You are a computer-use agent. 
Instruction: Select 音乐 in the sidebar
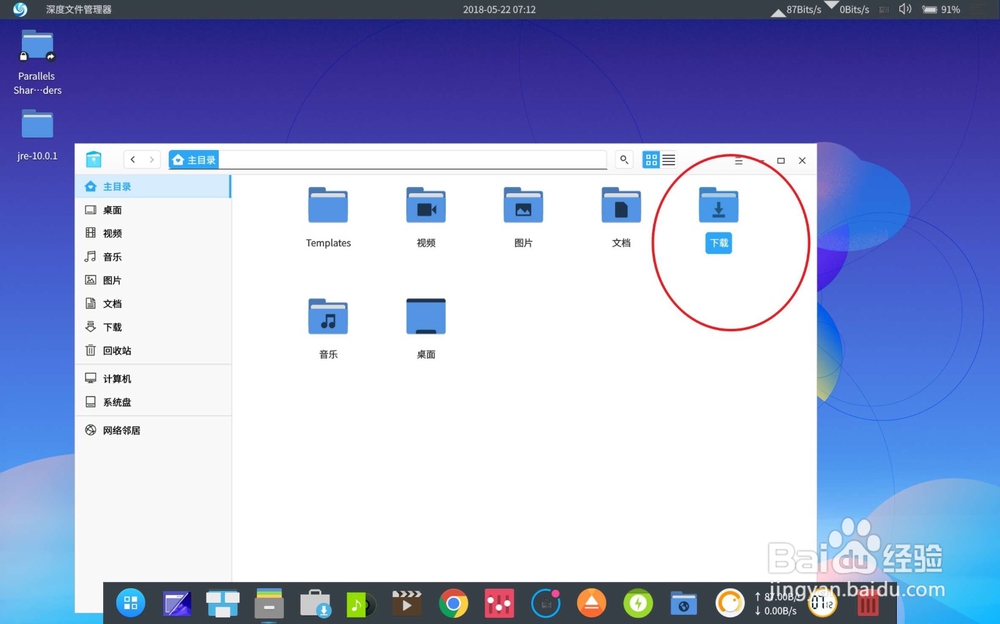[153, 256]
